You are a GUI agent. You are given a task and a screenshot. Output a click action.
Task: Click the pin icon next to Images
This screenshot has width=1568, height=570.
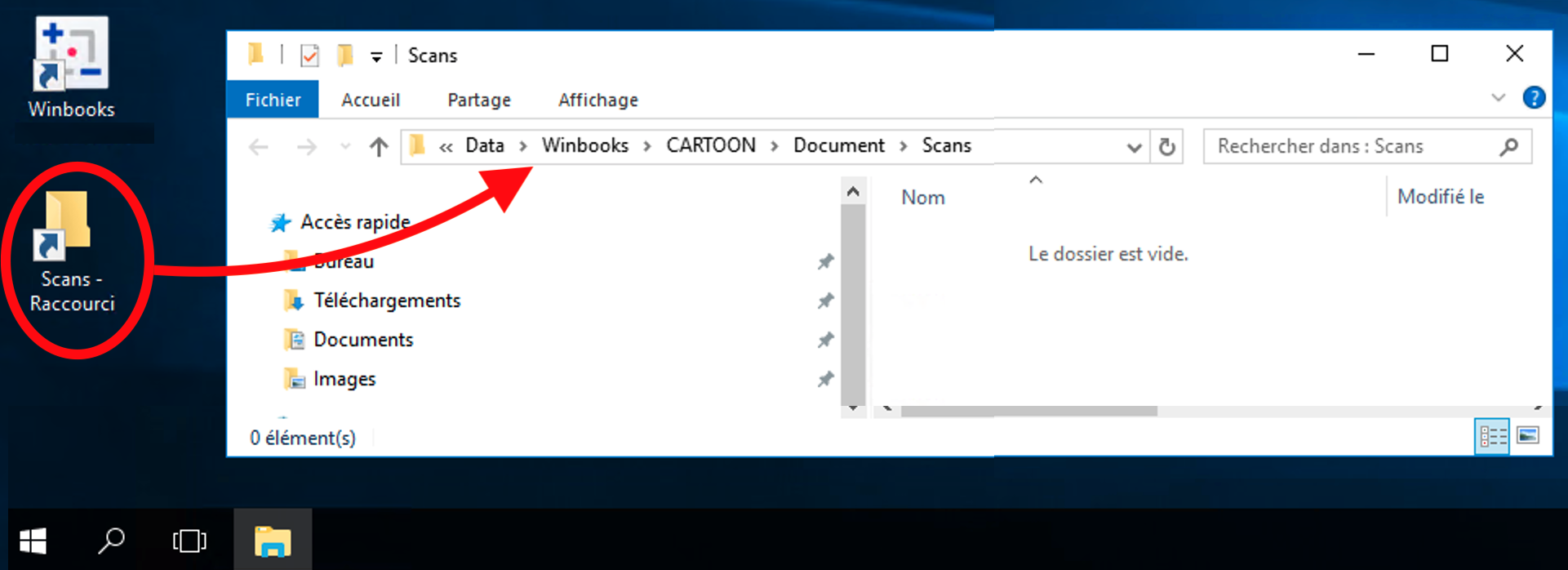pos(825,379)
